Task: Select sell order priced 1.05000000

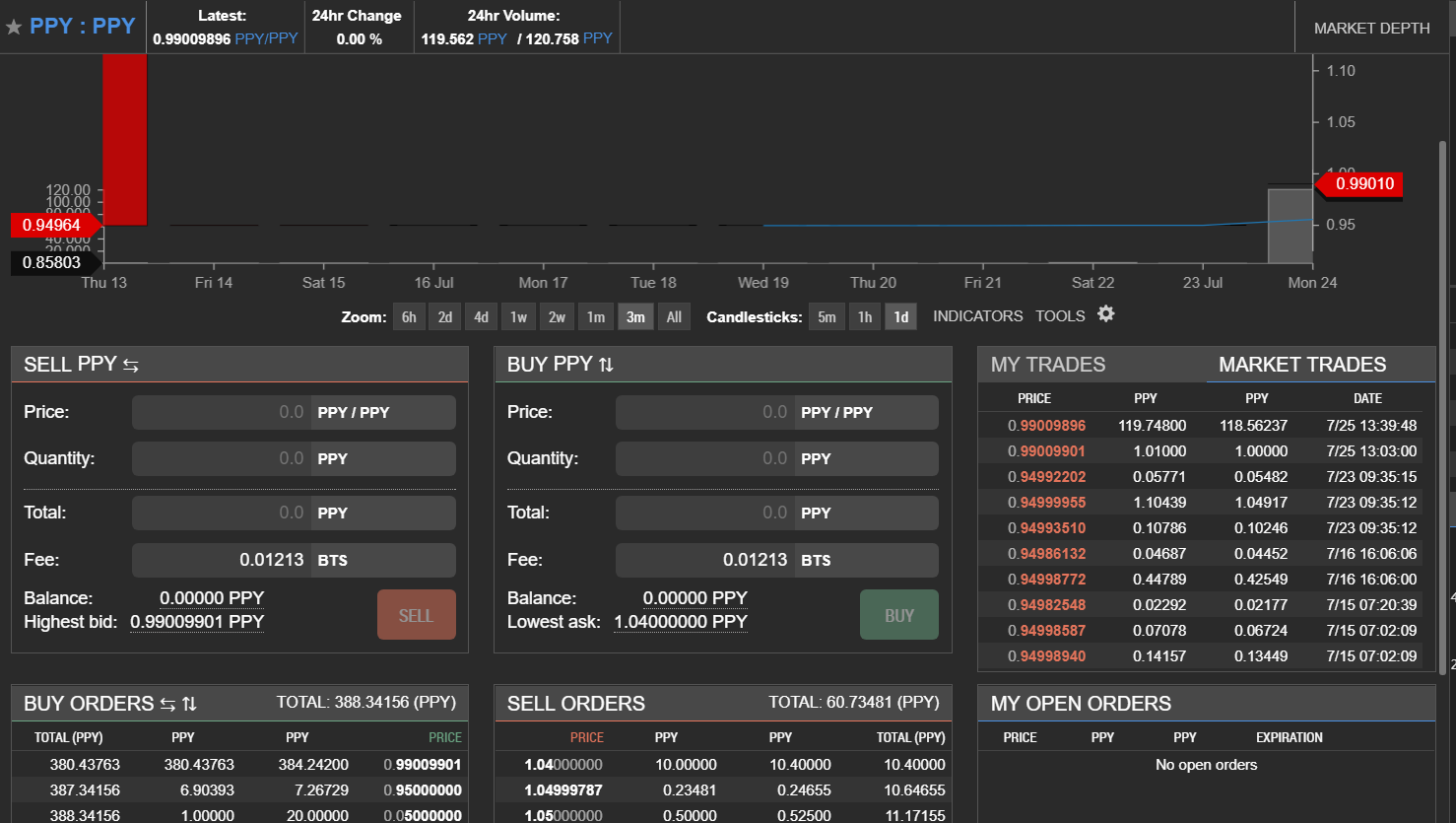Action: point(723,815)
